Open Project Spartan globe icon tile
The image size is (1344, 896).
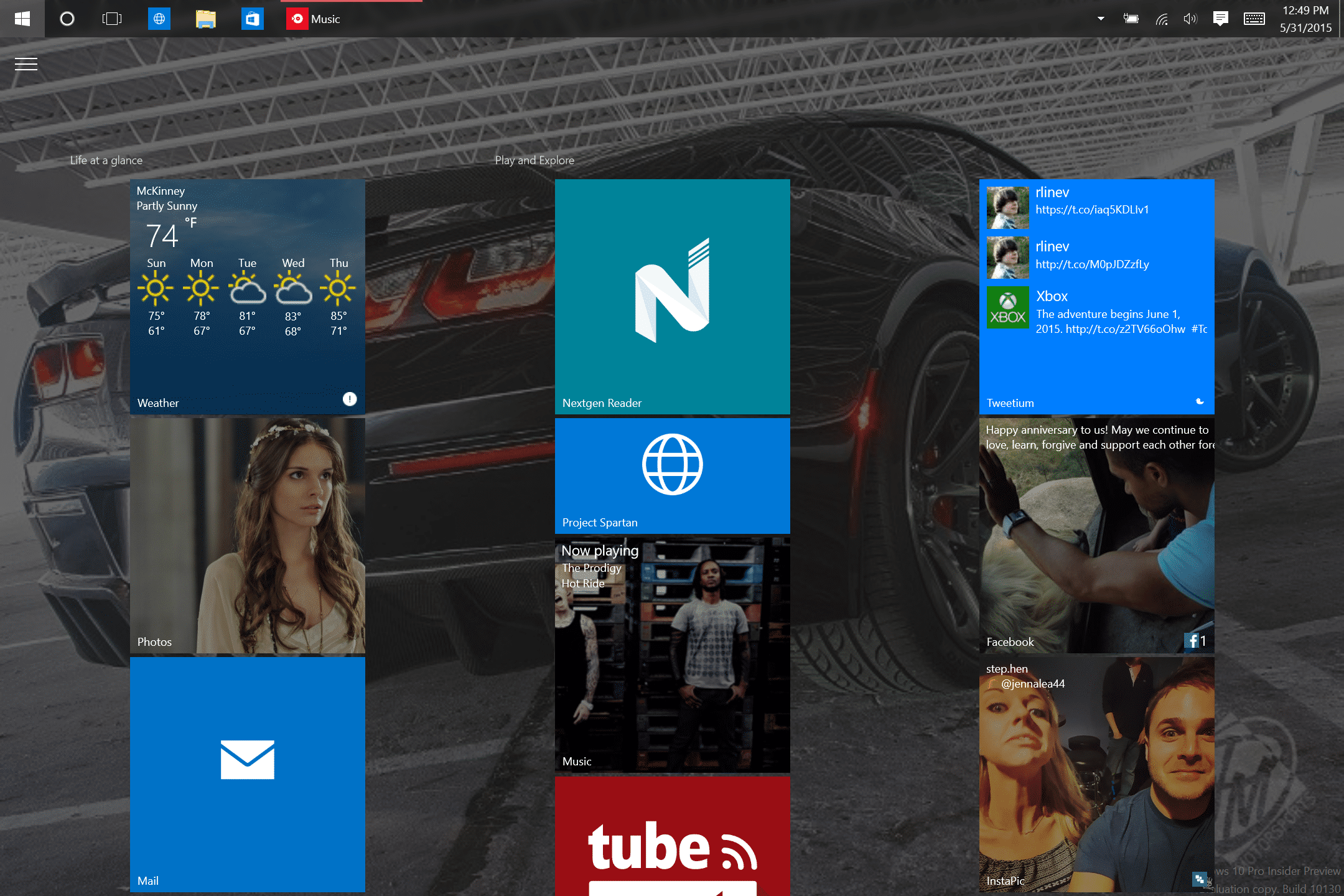click(x=673, y=476)
